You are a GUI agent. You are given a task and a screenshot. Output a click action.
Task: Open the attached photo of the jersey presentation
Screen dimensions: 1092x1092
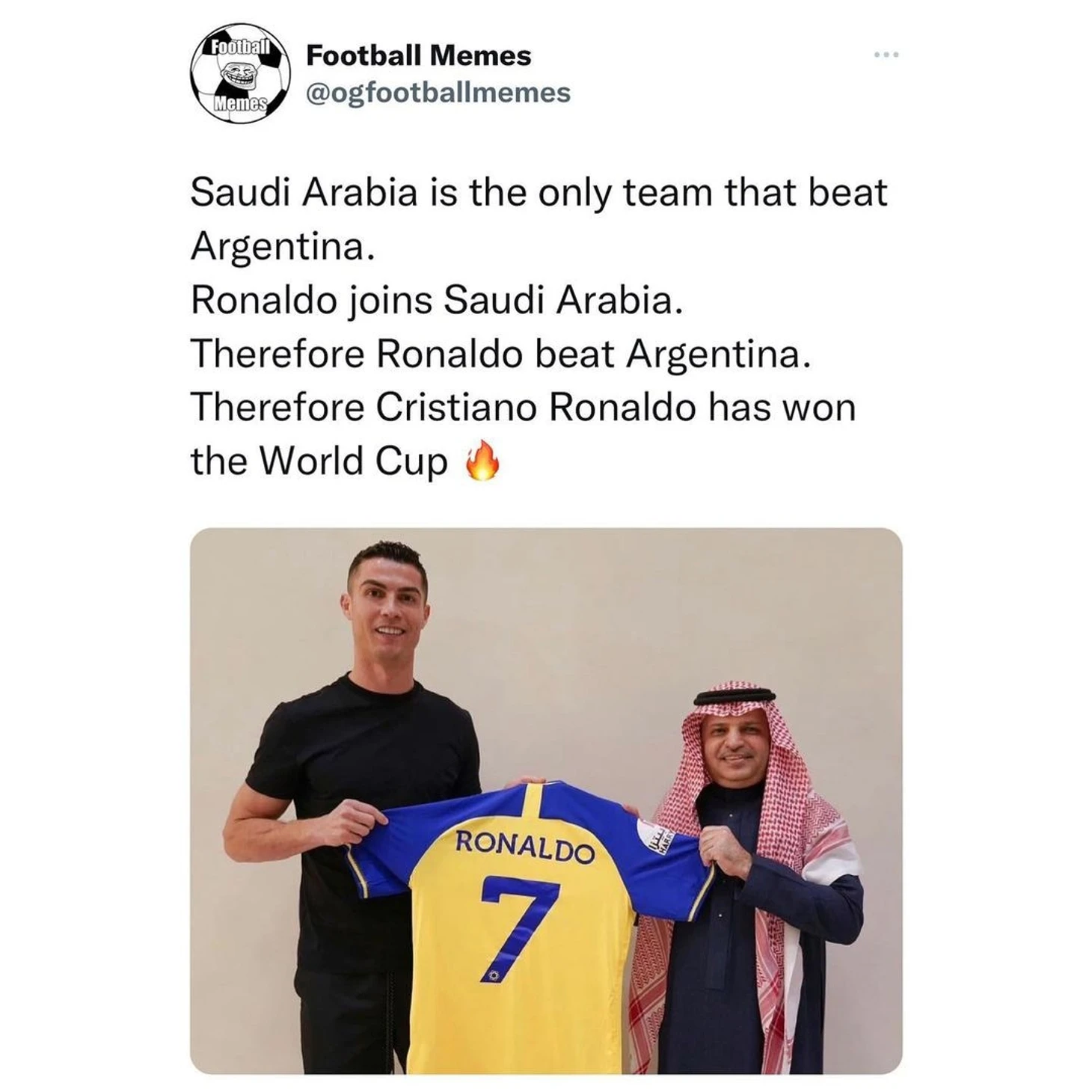click(x=546, y=801)
